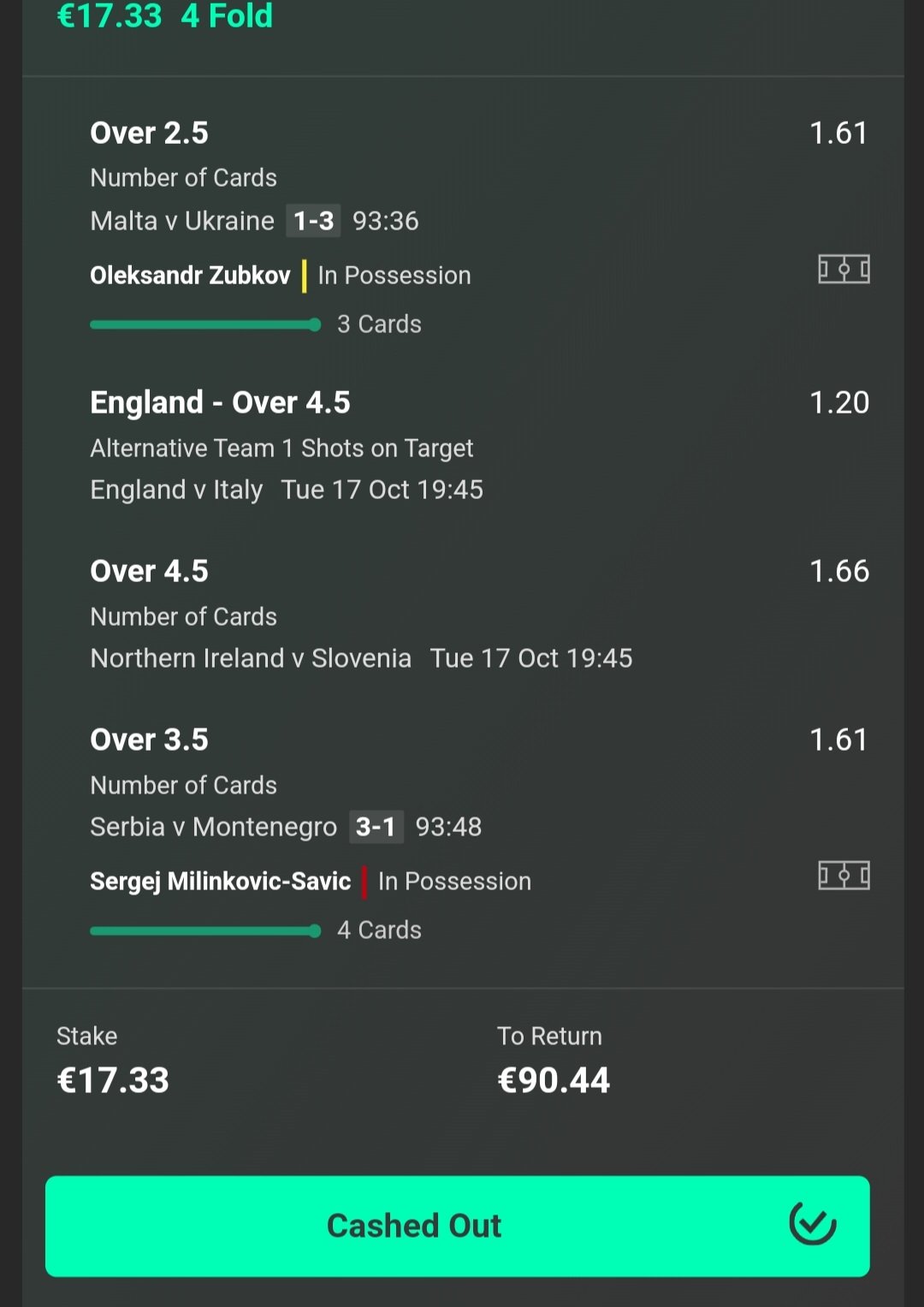Open match pitch view for Serbia v Montenegro
The height and width of the screenshot is (1307, 924).
pyautogui.click(x=844, y=876)
